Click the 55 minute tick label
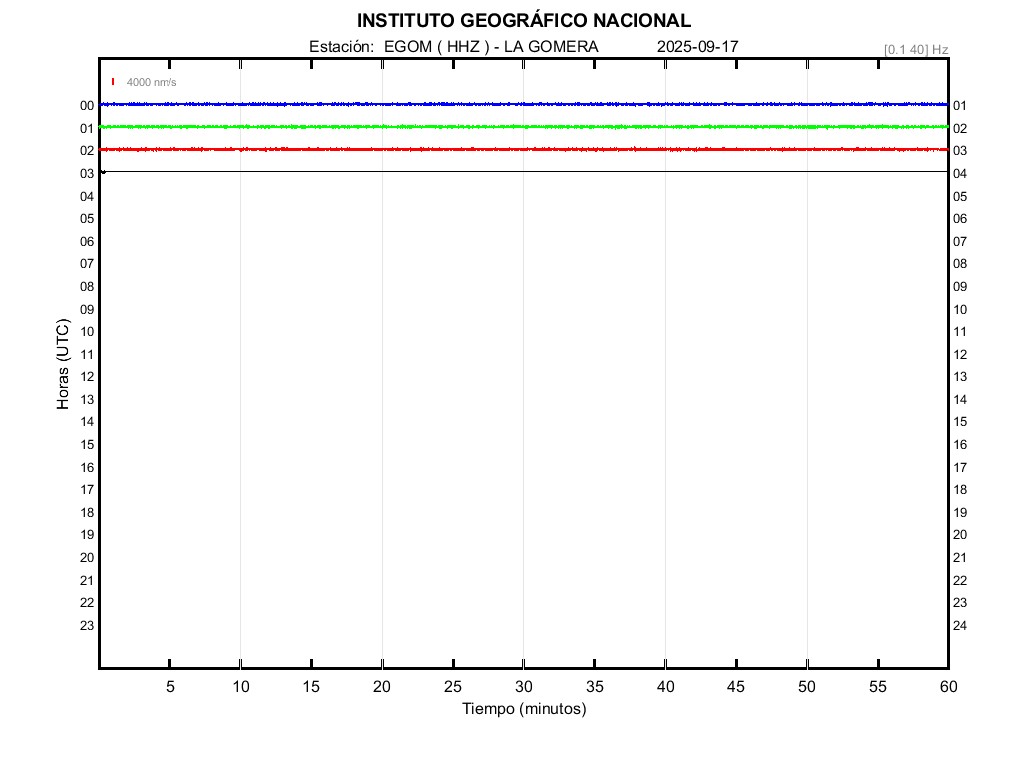Image resolution: width=1024 pixels, height=768 pixels. point(878,686)
